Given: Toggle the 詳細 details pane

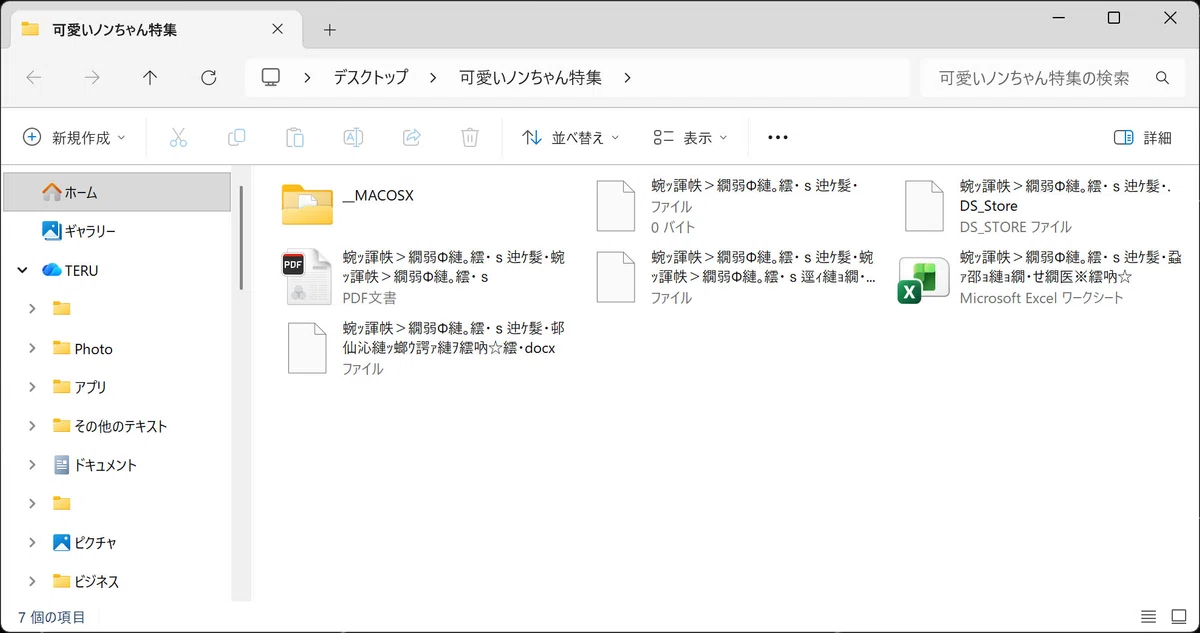Looking at the screenshot, I should tap(1143, 138).
